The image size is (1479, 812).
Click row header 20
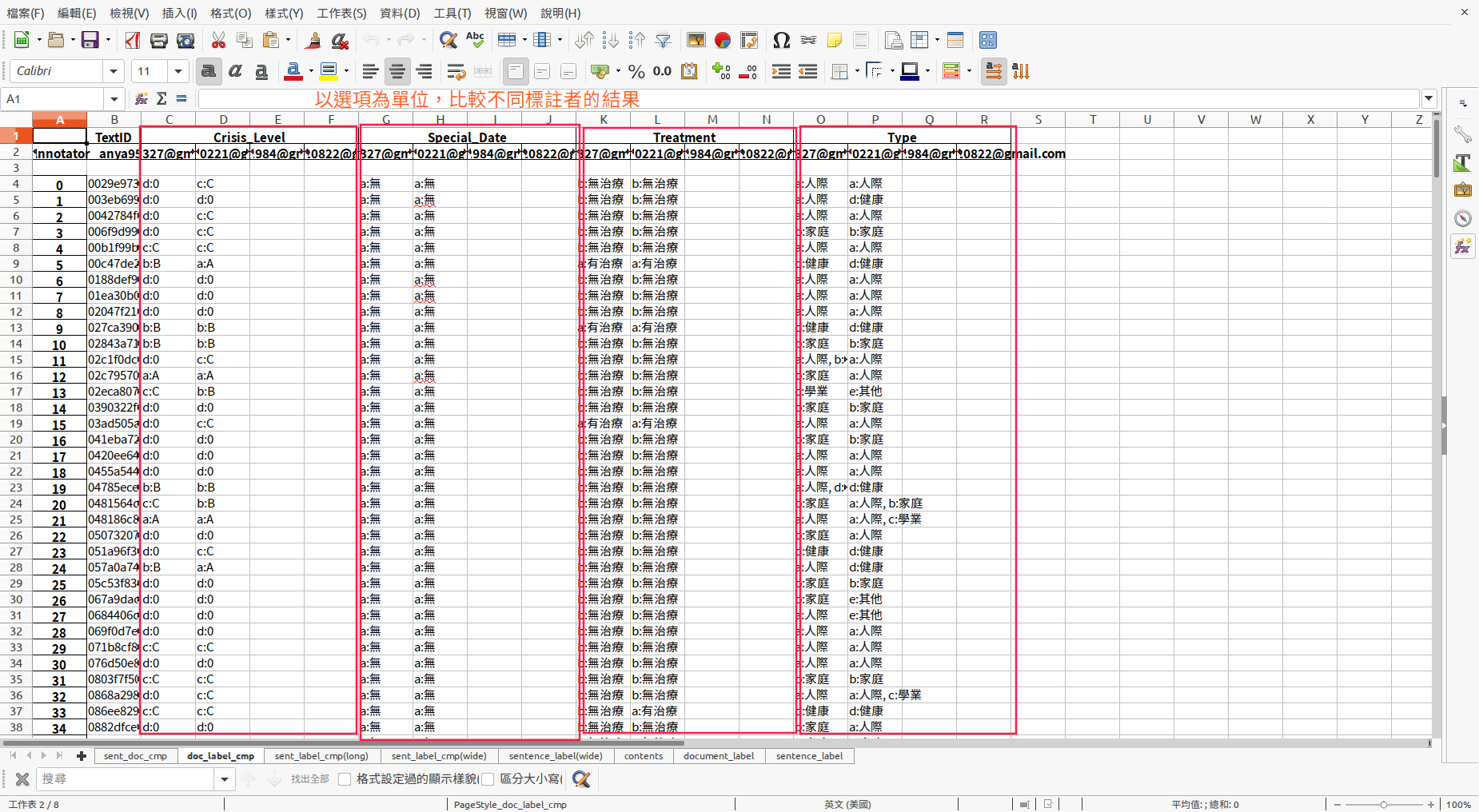(16, 440)
